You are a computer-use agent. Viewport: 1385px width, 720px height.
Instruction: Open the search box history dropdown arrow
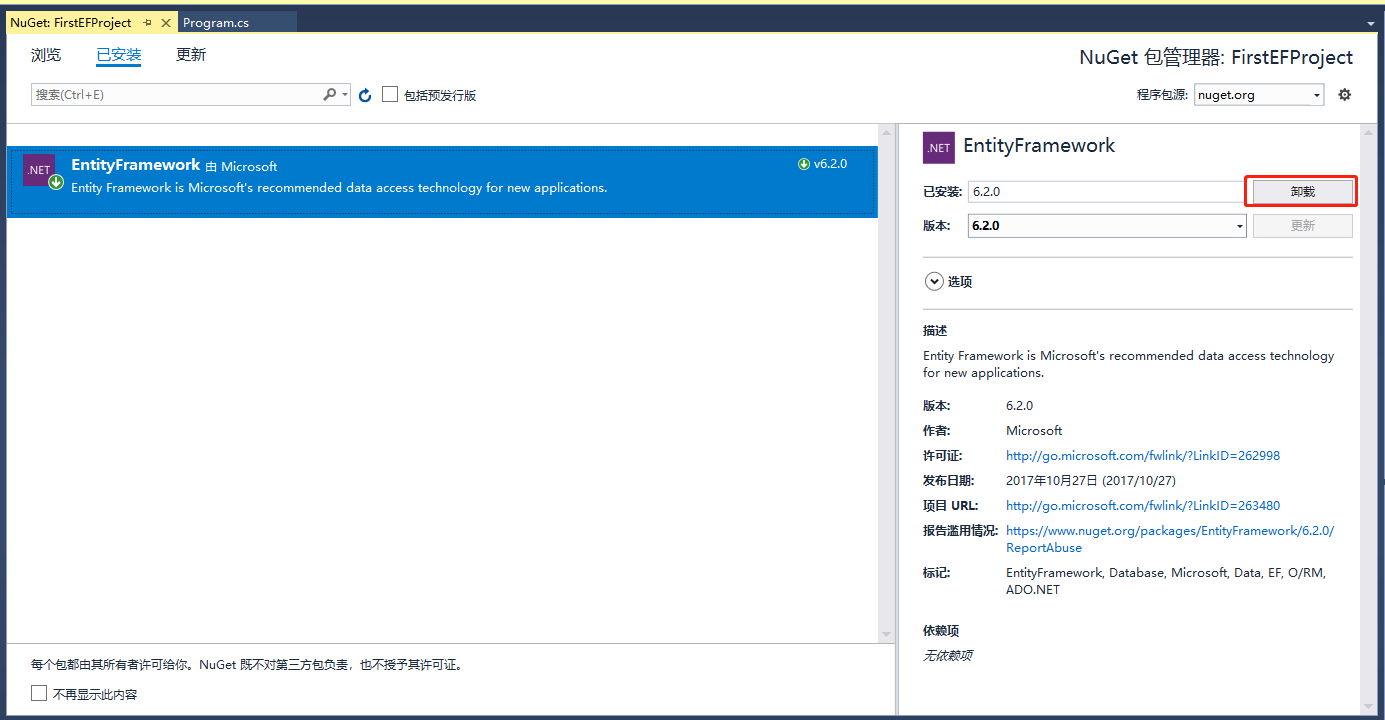point(345,95)
